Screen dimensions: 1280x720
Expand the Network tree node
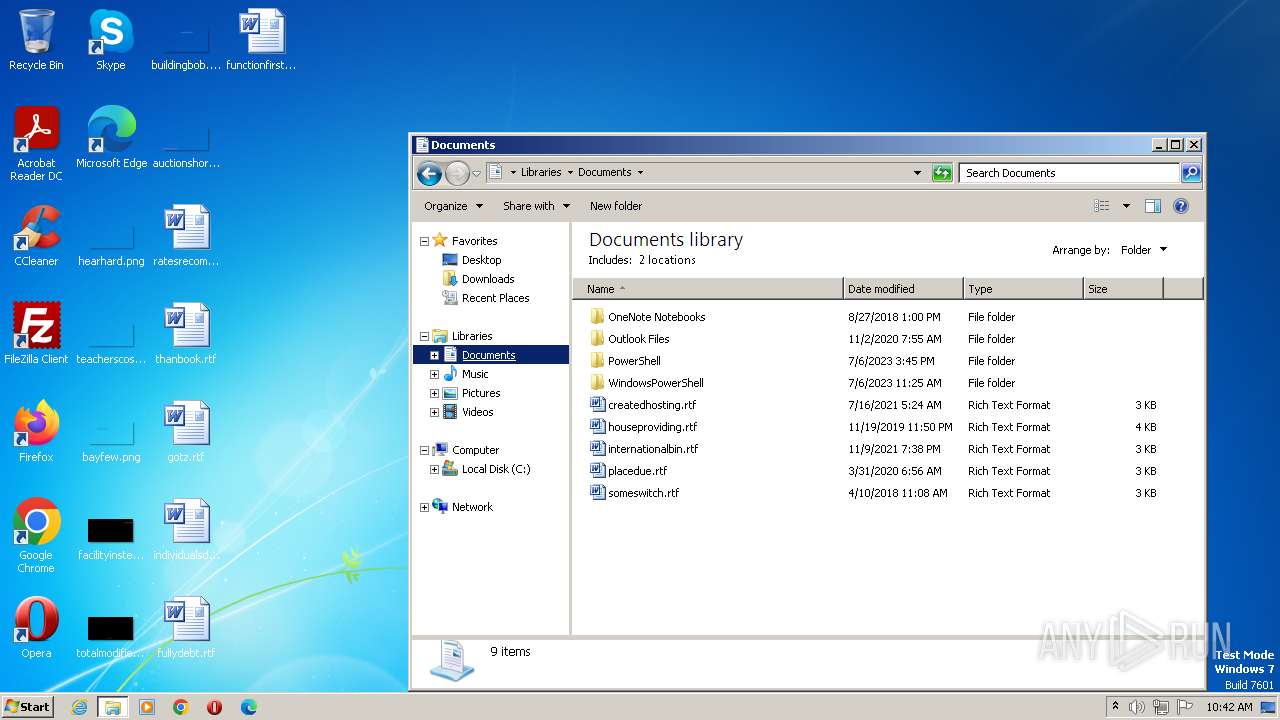[x=424, y=508]
